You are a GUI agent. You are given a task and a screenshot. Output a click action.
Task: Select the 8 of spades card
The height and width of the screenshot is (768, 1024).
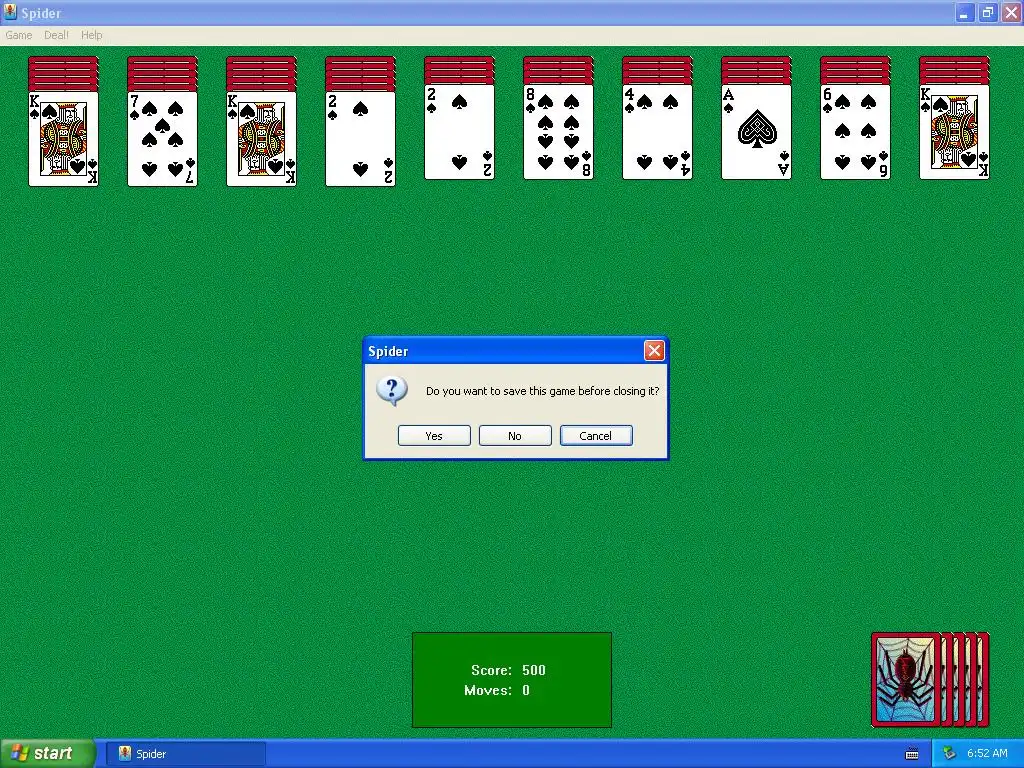pos(558,132)
